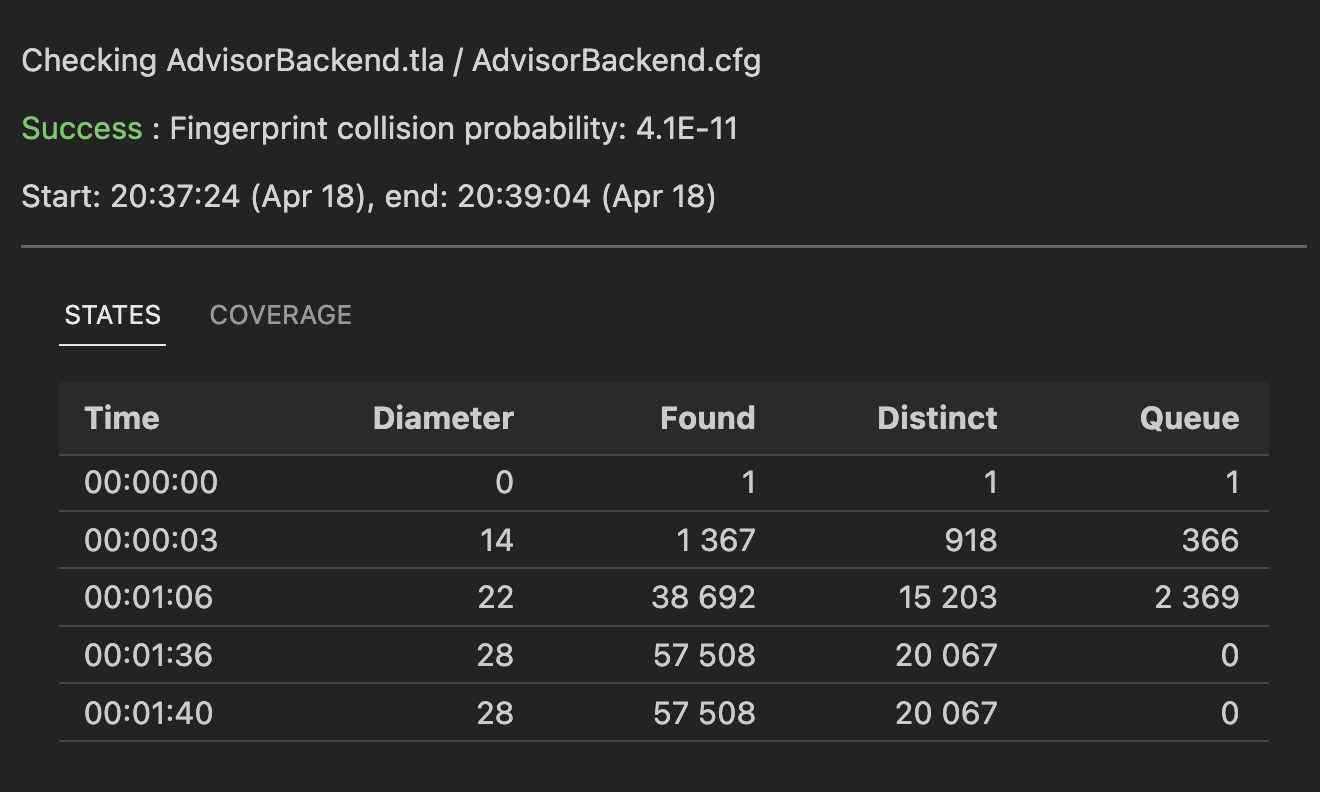This screenshot has height=792, width=1320.
Task: Click the Diameter column header
Action: coord(443,418)
